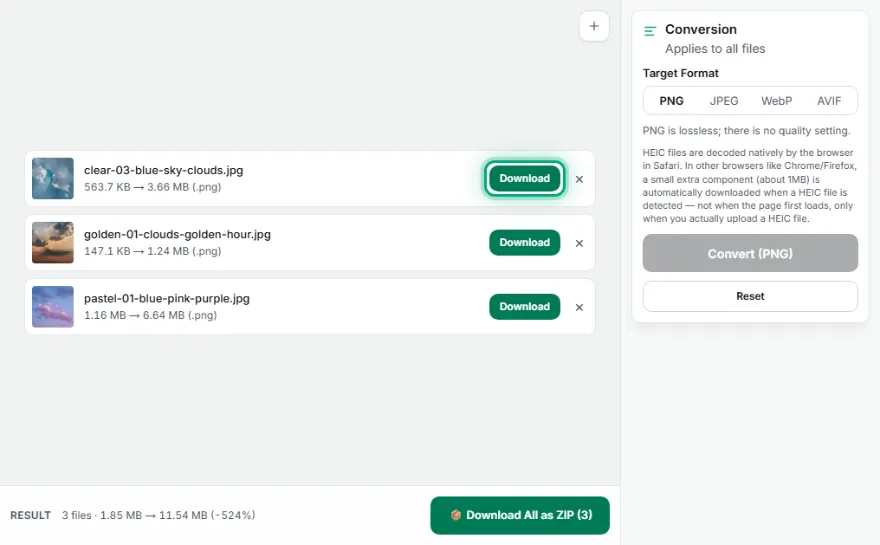This screenshot has width=880, height=545.
Task: Click the HEIC files decoding paragraph
Action: click(x=749, y=185)
